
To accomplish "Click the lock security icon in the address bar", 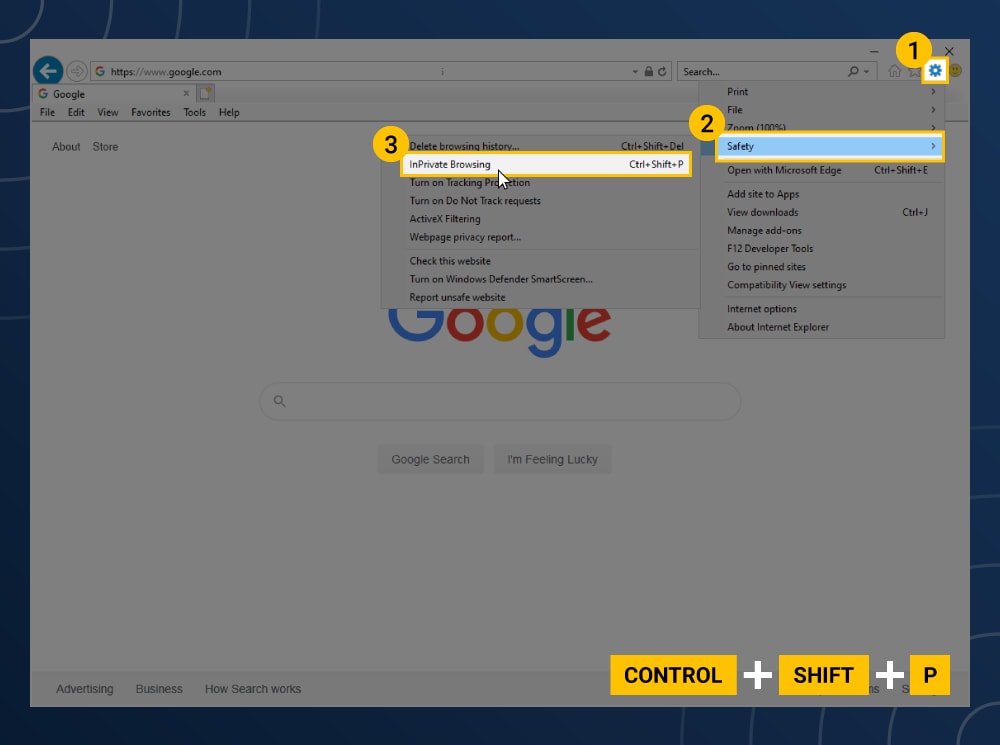I will [x=649, y=71].
